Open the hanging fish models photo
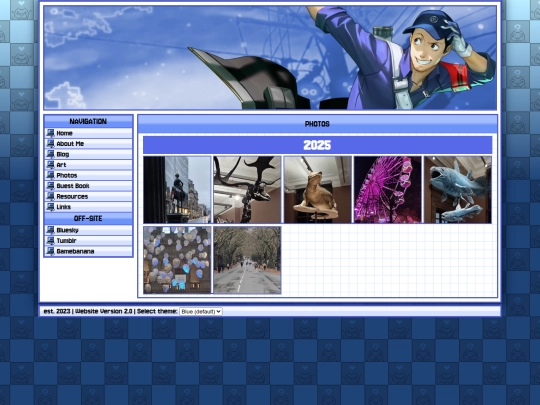The image size is (540, 405). [x=458, y=190]
